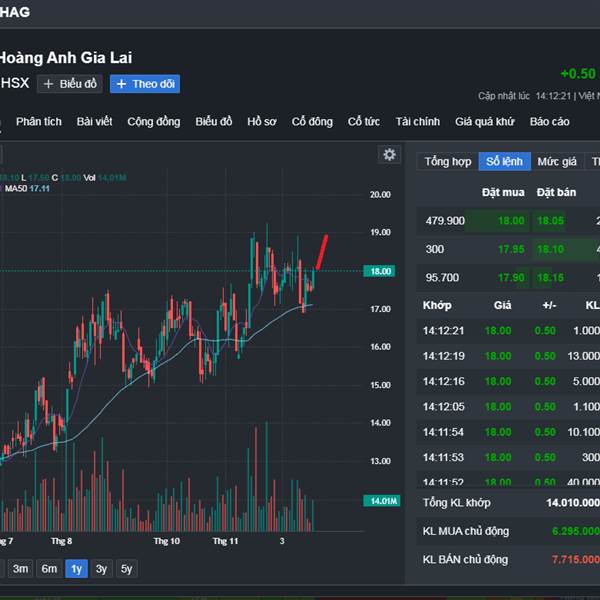Image resolution: width=600 pixels, height=600 pixels.
Task: Switch to the Mức giá panel tab
Action: (556, 161)
